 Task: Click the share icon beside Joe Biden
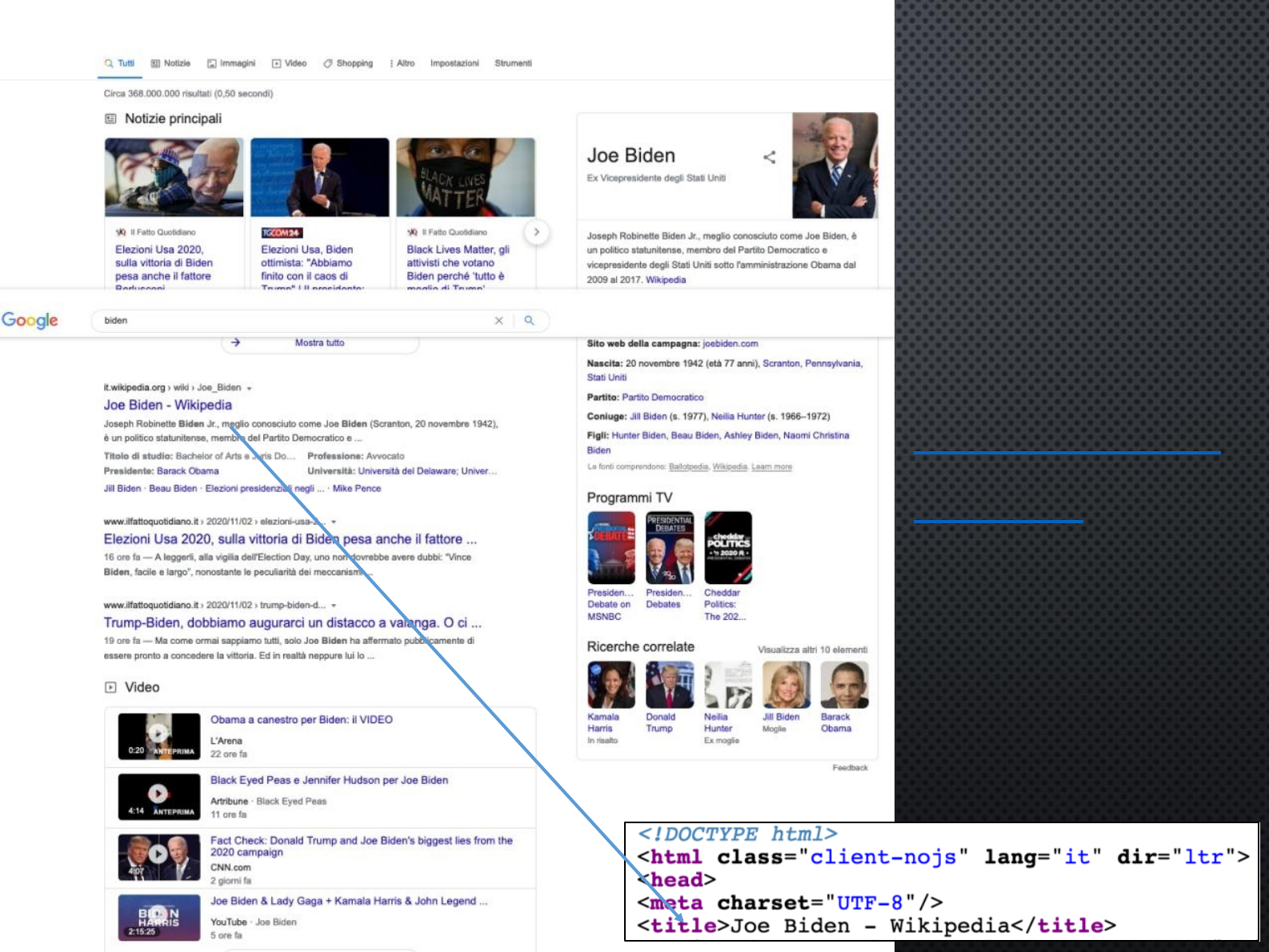tap(769, 157)
